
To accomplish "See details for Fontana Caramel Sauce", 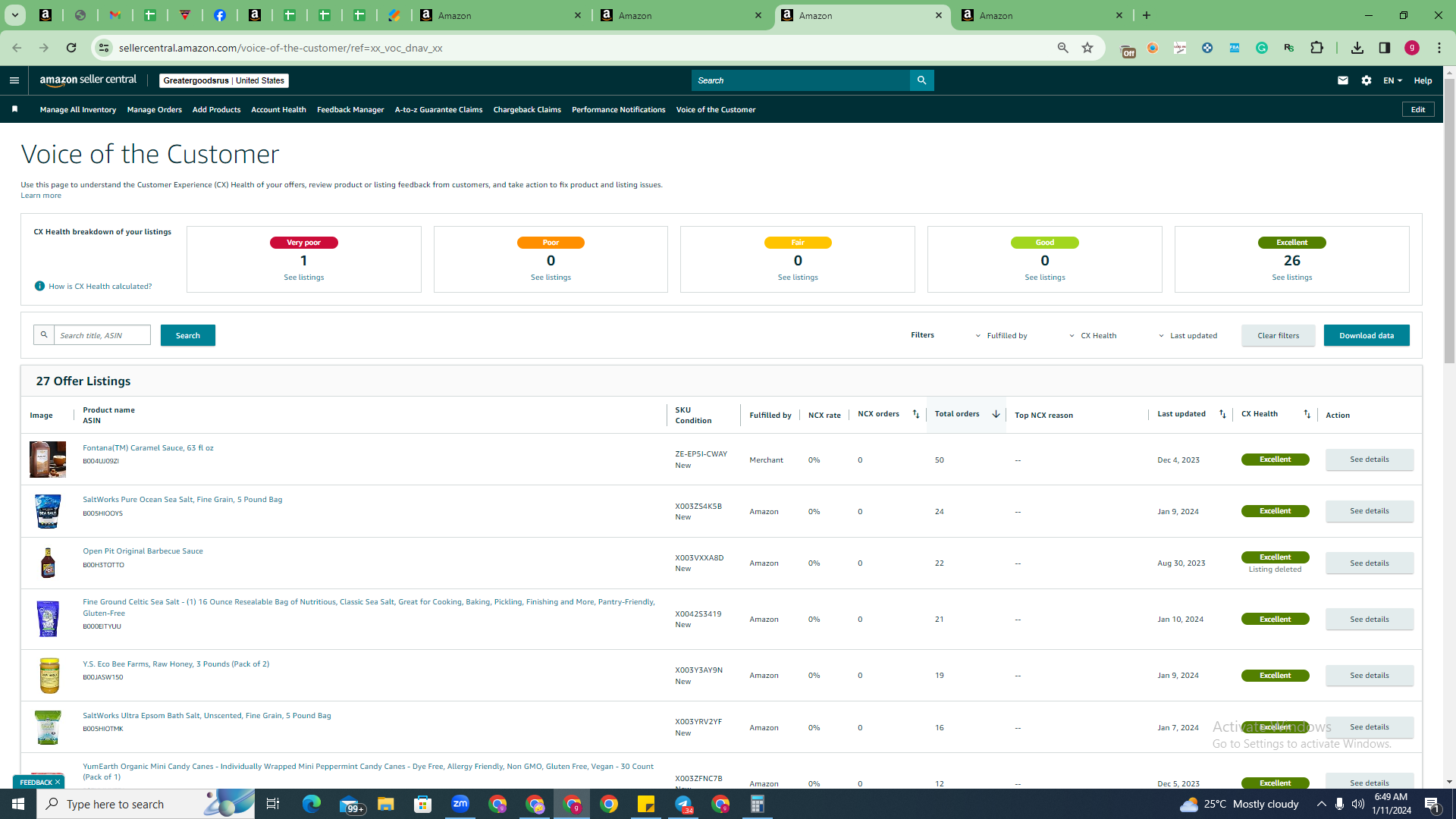I will tap(1370, 460).
